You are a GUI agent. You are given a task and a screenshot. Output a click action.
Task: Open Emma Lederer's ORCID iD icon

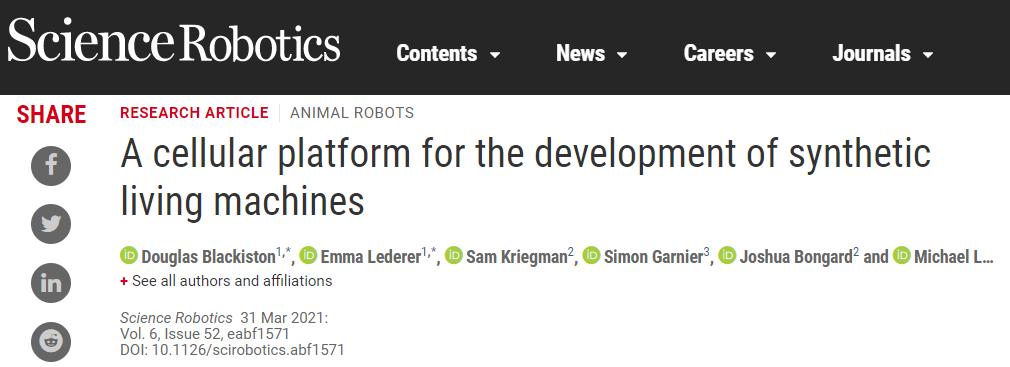pyautogui.click(x=309, y=256)
